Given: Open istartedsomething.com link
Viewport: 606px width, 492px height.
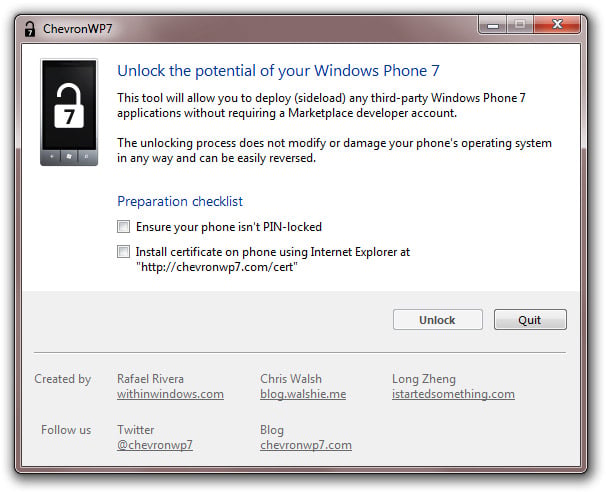Looking at the screenshot, I should [453, 394].
